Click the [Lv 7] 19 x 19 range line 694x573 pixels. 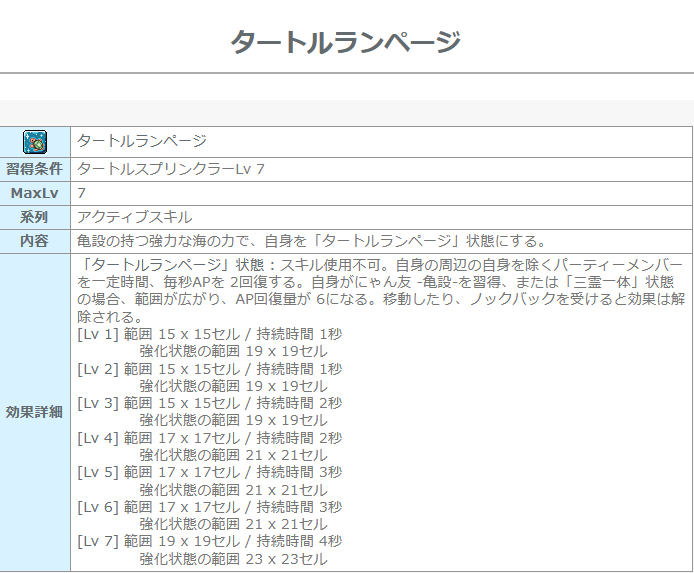tap(209, 542)
